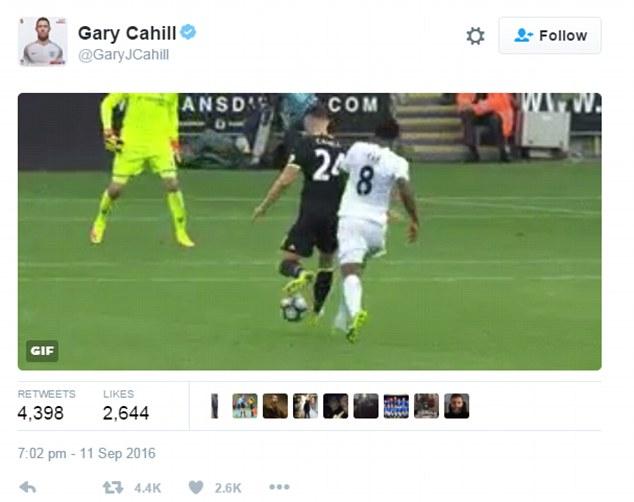Open the Gary Cahill display name link
This screenshot has width=634, height=502.
point(127,33)
